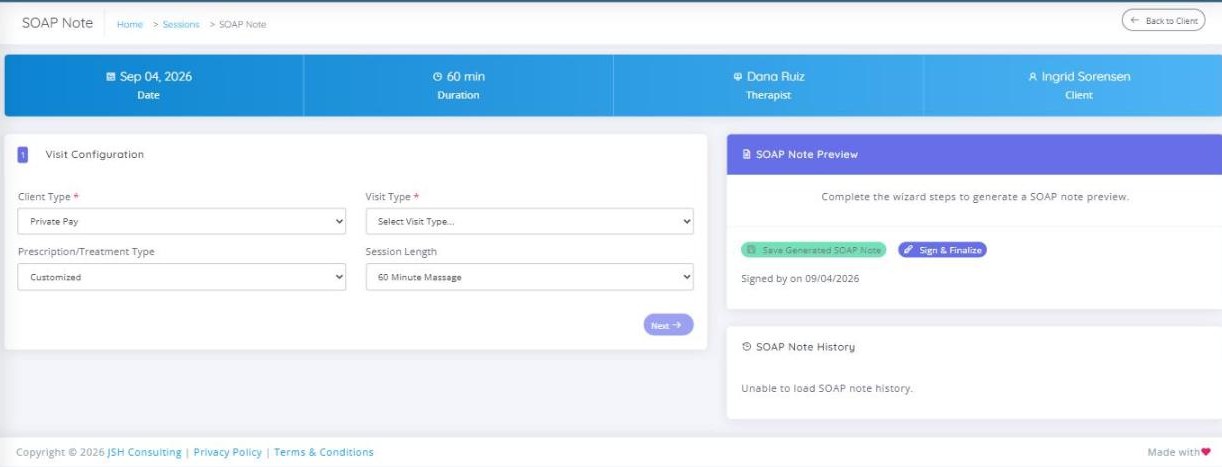Open the Select Visit Type dropdown

529,222
